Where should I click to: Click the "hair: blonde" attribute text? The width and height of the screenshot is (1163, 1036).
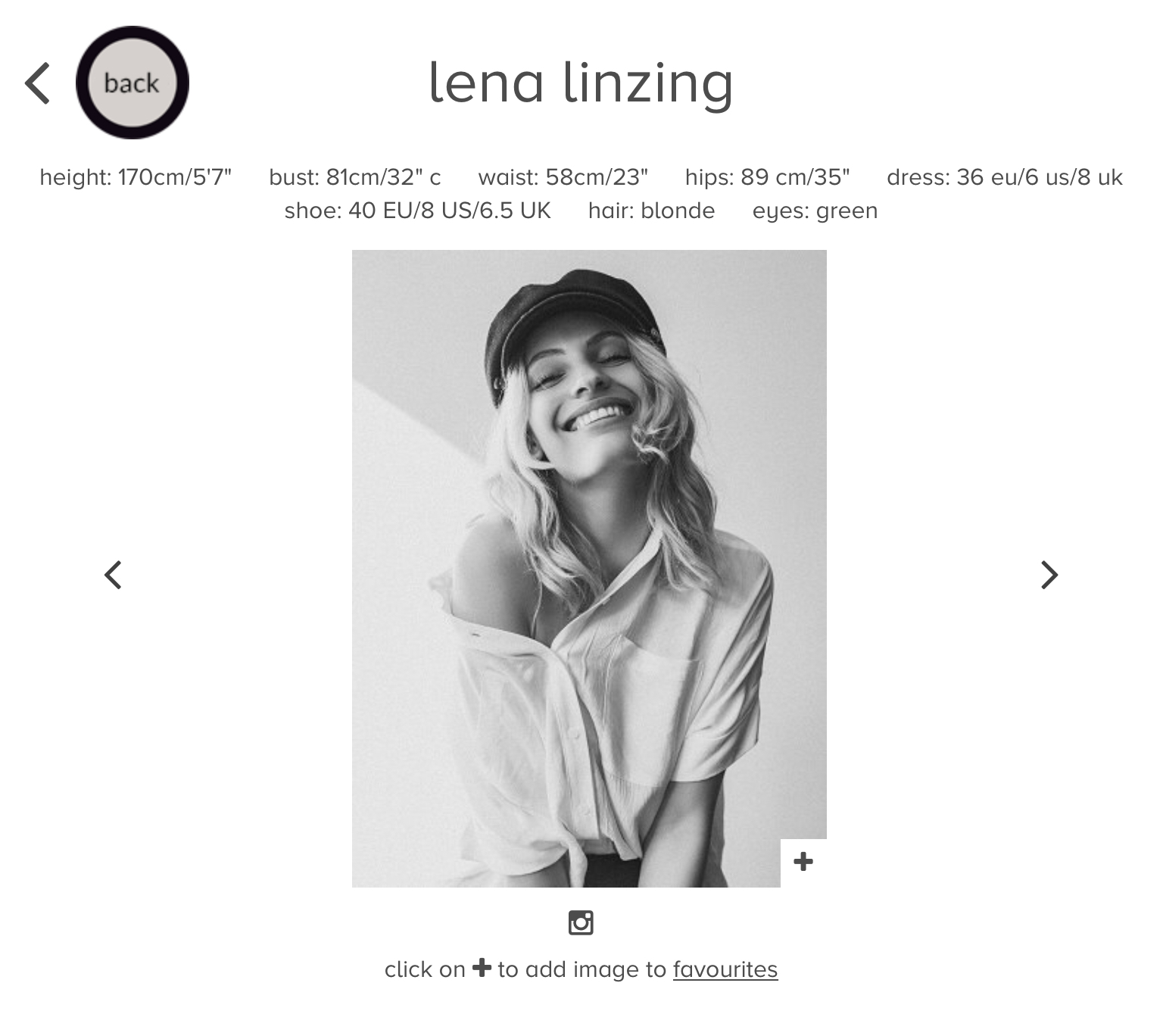(652, 211)
